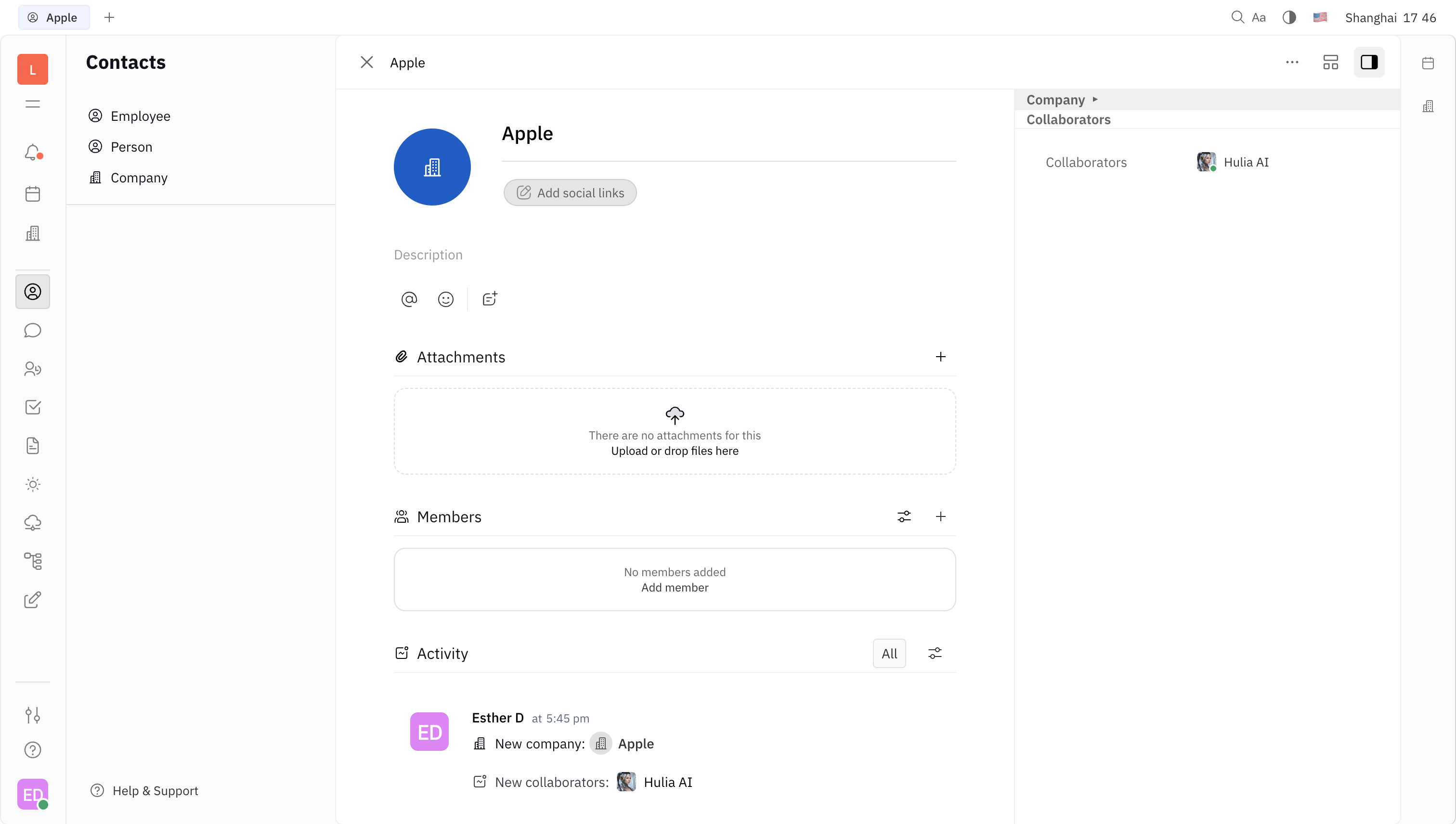Screen dimensions: 1456x824
Task: Click the Add social links button
Action: [570, 193]
